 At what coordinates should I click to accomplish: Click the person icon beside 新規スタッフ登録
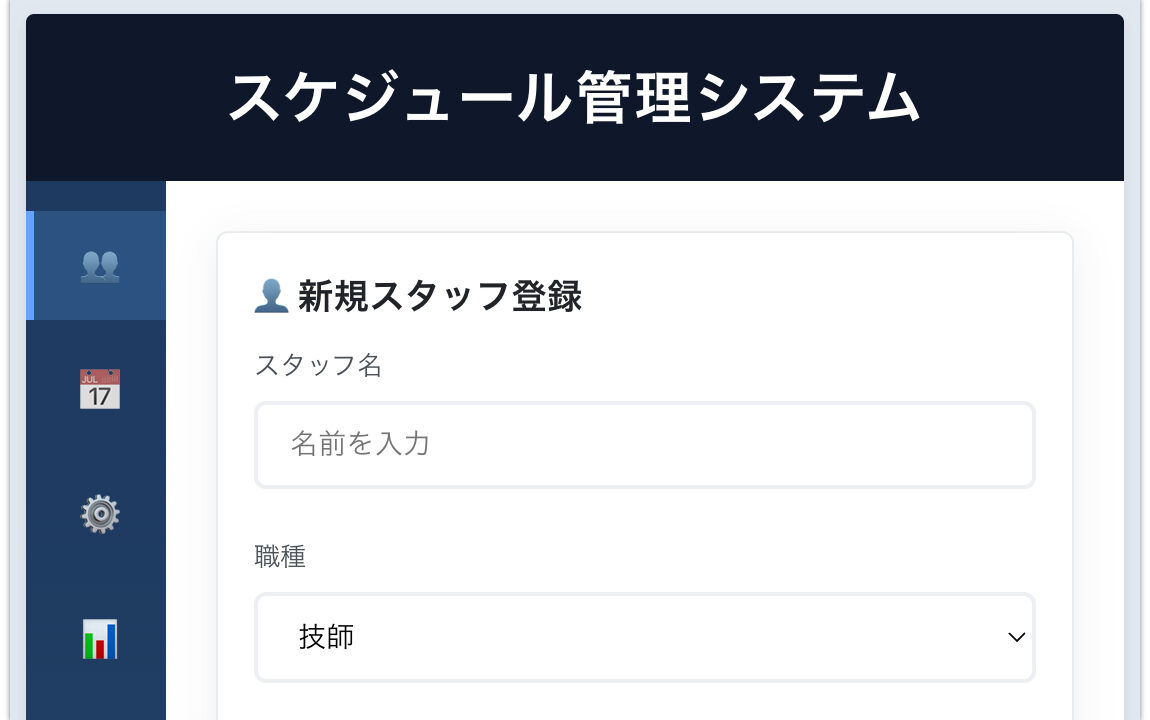click(x=271, y=296)
